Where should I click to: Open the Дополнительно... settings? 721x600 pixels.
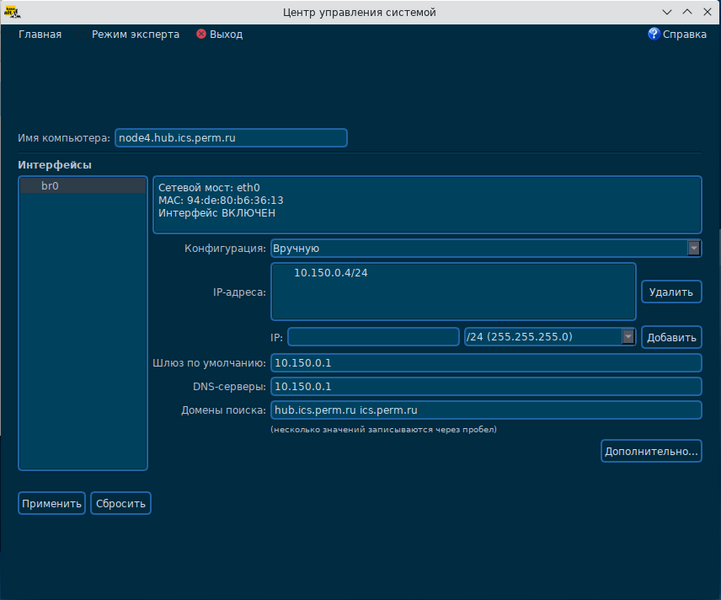point(651,451)
